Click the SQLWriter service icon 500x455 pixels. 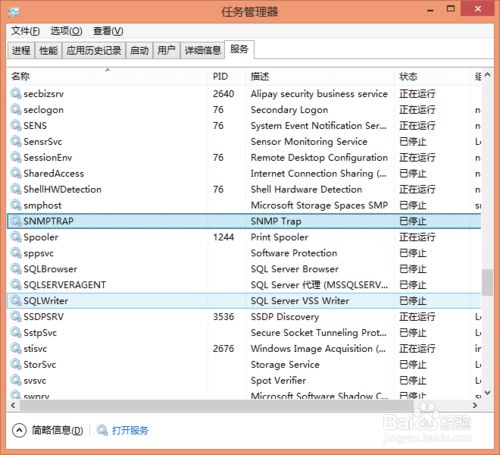point(15,301)
